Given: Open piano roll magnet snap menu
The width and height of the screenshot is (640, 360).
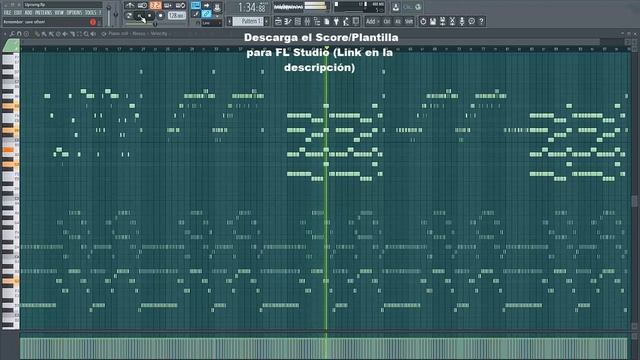Looking at the screenshot, I should [20, 34].
